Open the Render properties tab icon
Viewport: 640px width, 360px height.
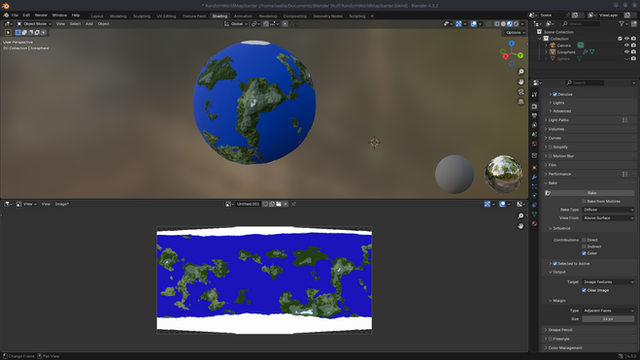(x=534, y=107)
